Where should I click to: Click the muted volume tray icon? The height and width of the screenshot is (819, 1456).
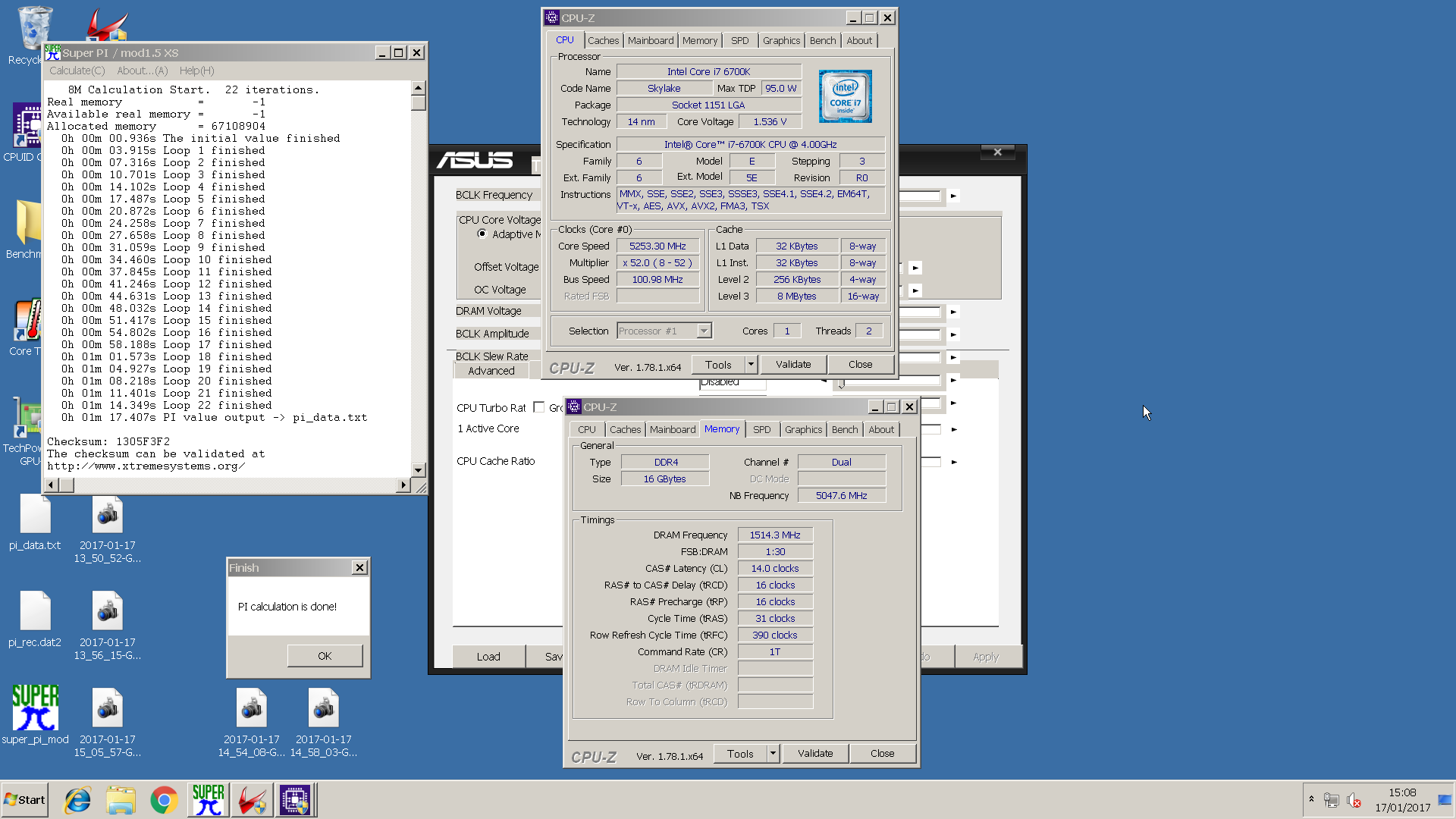click(x=1354, y=800)
